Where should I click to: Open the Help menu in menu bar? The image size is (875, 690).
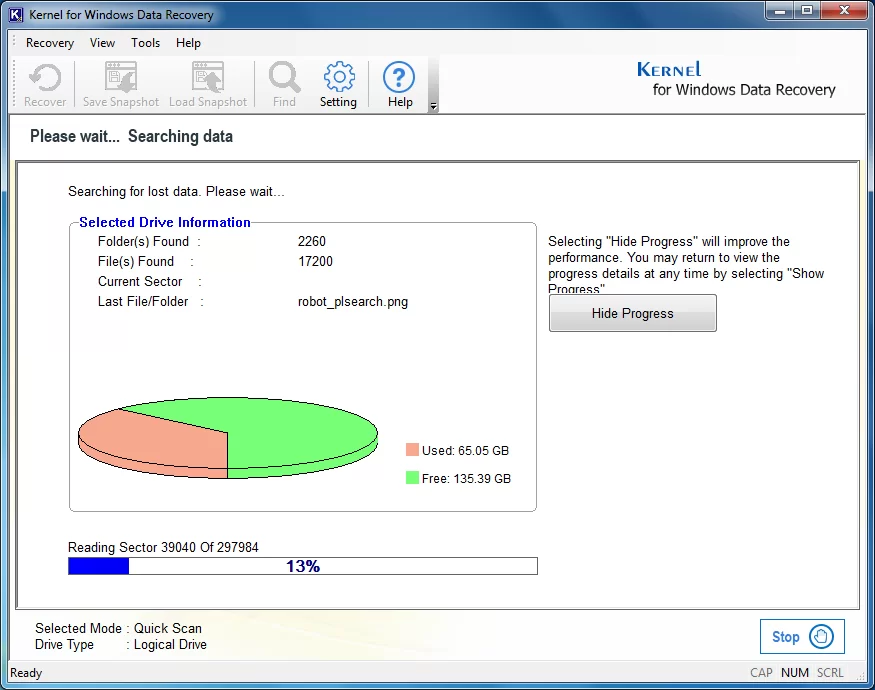pyautogui.click(x=188, y=43)
